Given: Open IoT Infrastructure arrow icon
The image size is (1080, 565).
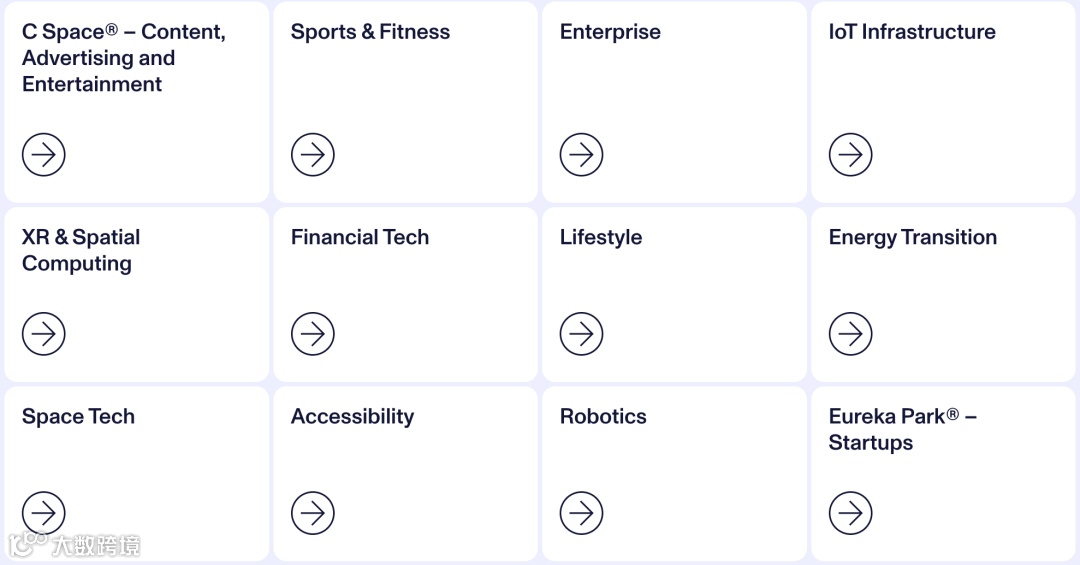Looking at the screenshot, I should [x=851, y=154].
